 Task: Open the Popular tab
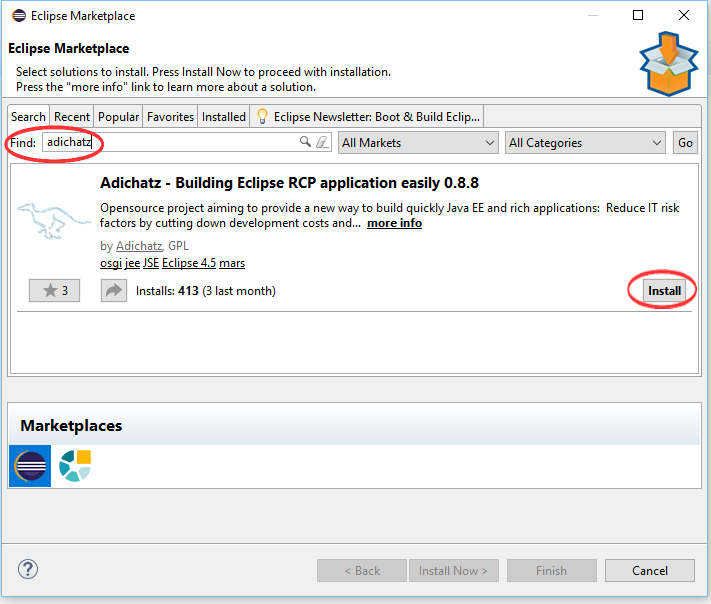[119, 117]
